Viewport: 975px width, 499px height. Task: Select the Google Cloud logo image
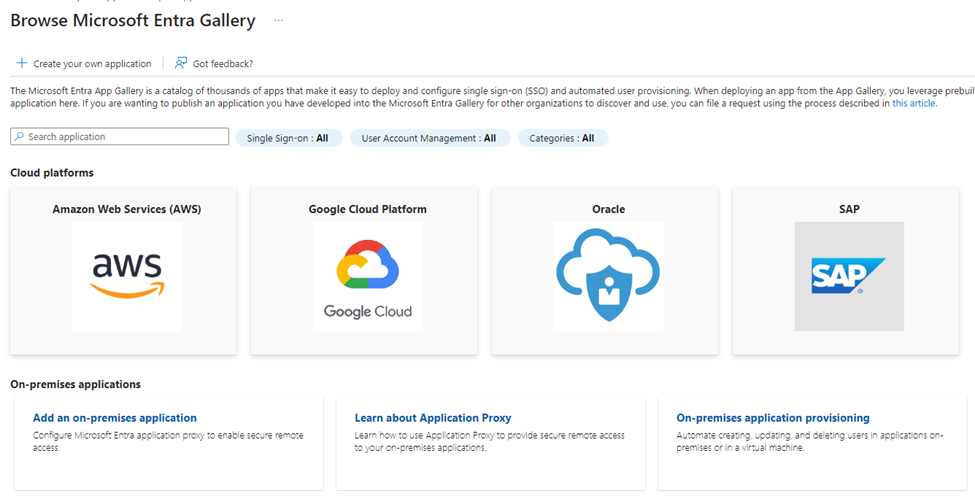[x=367, y=276]
